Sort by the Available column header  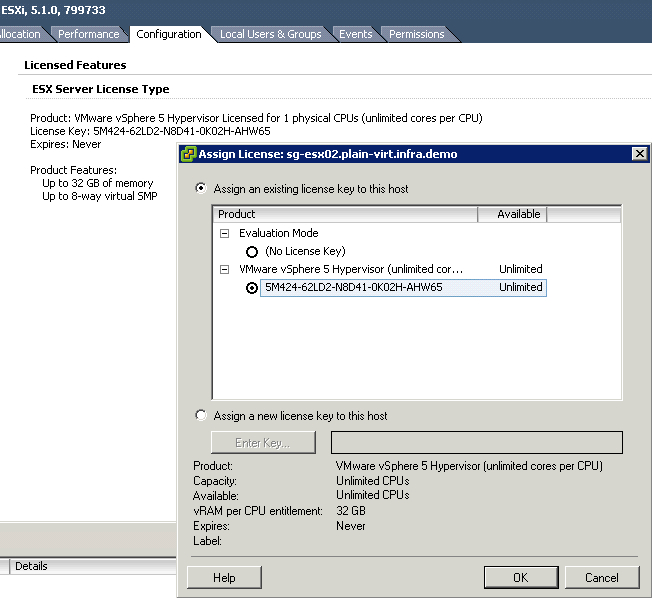point(512,214)
